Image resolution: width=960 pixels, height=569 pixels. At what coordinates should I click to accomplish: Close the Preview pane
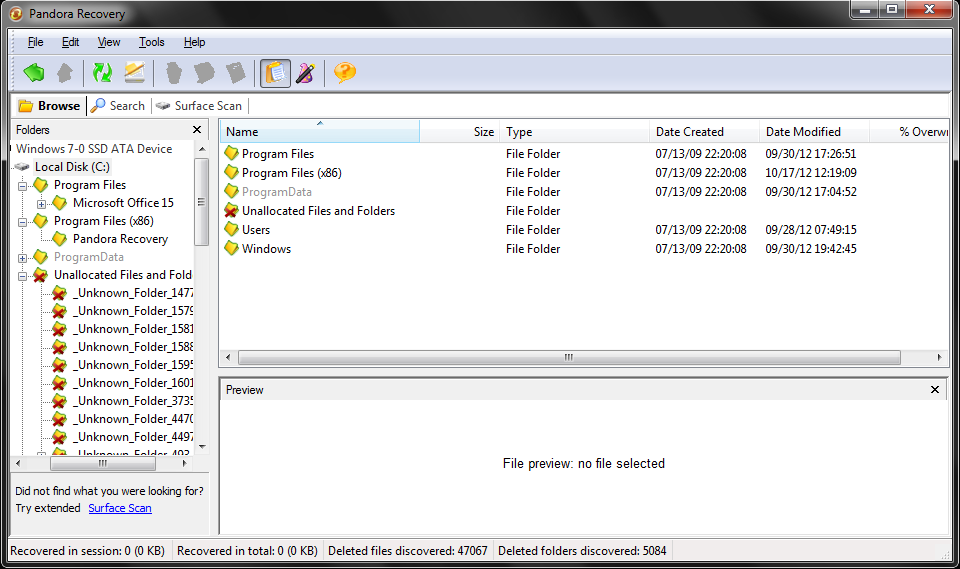[x=934, y=389]
